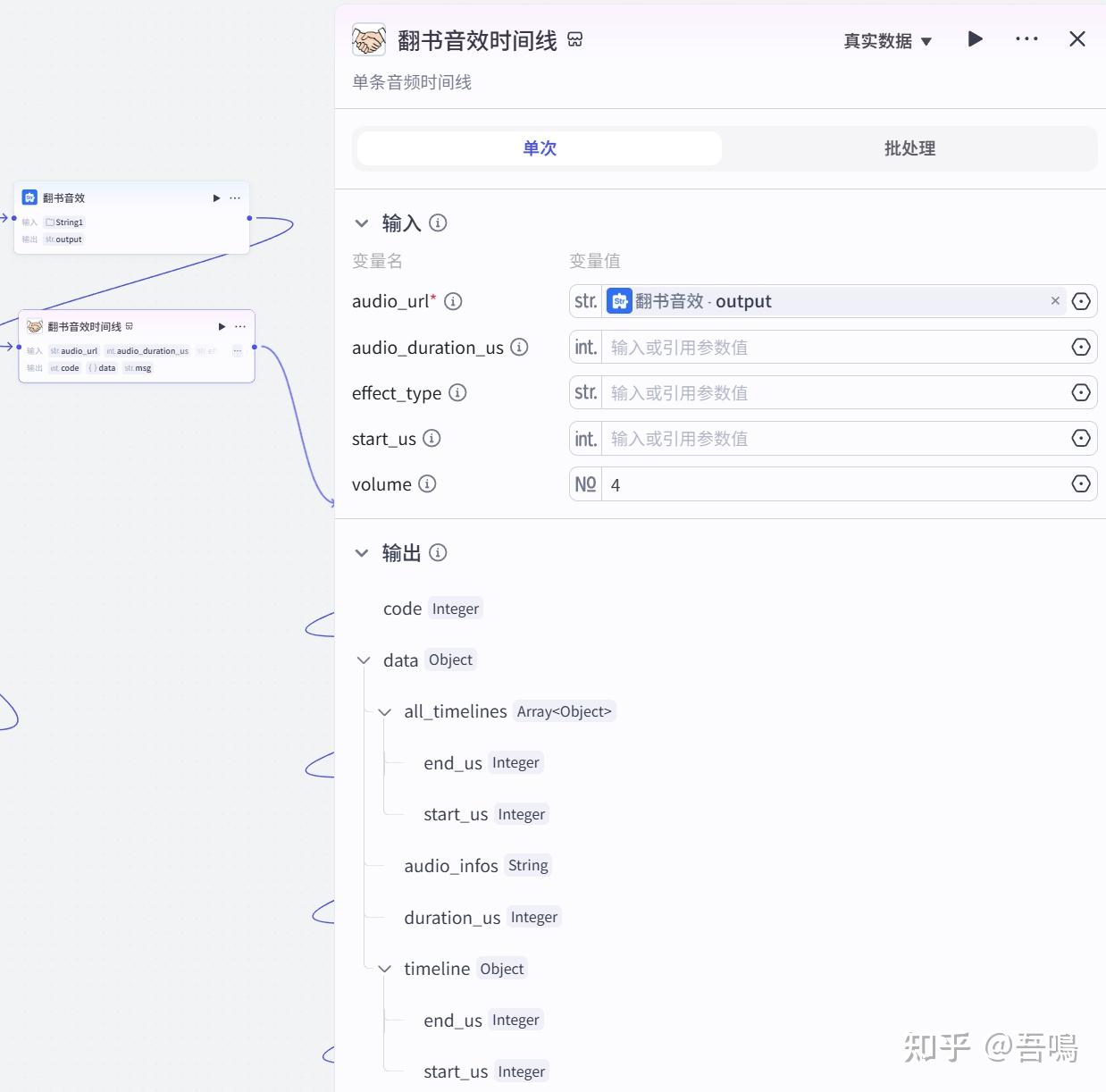The height and width of the screenshot is (1092, 1106).
Task: Show info for volume parameter
Action: pyautogui.click(x=427, y=483)
